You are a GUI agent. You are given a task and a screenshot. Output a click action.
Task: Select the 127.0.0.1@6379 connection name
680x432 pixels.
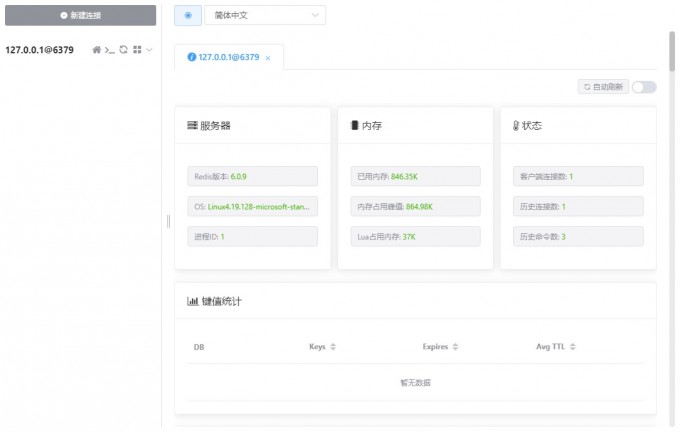click(x=39, y=50)
